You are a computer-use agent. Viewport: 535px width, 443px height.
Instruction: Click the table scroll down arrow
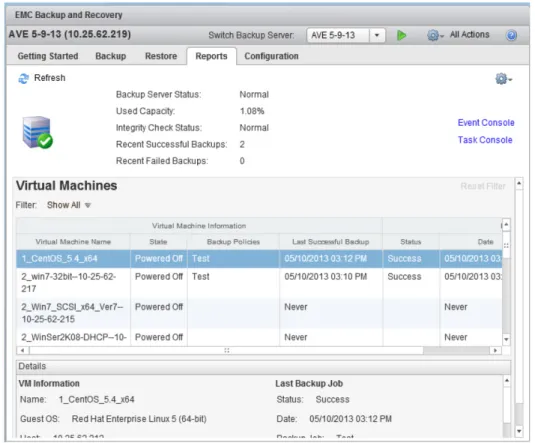click(506, 339)
